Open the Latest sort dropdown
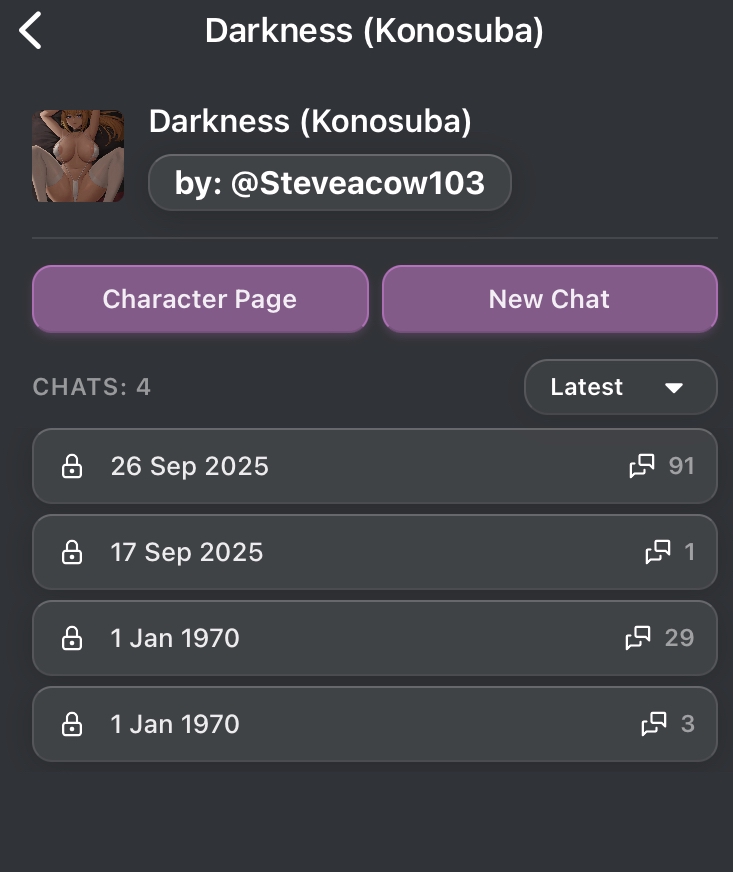 tap(620, 387)
